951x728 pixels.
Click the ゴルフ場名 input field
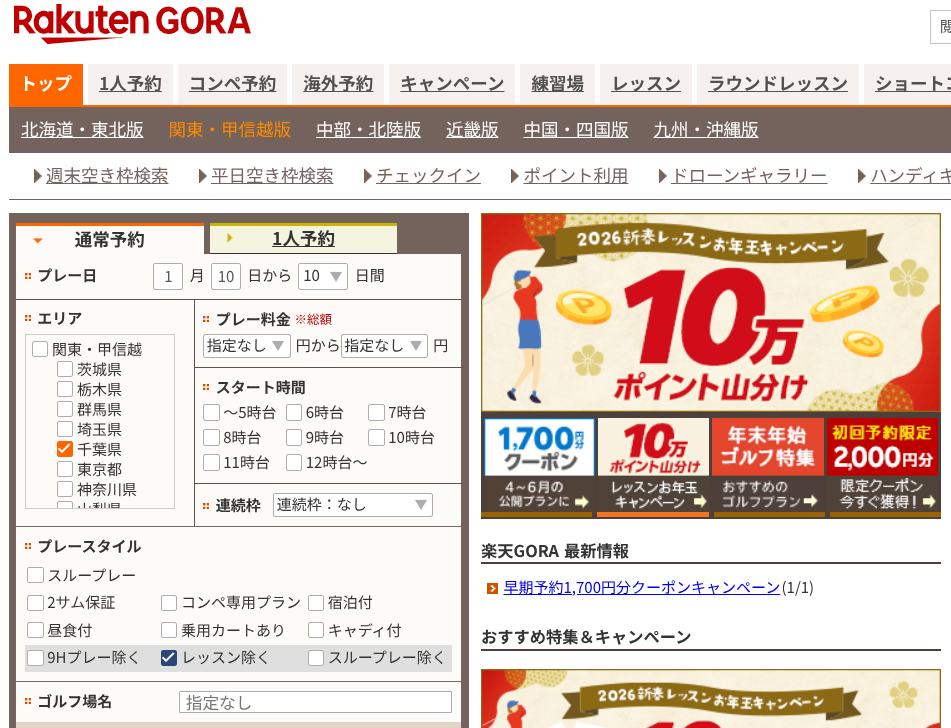click(315, 702)
